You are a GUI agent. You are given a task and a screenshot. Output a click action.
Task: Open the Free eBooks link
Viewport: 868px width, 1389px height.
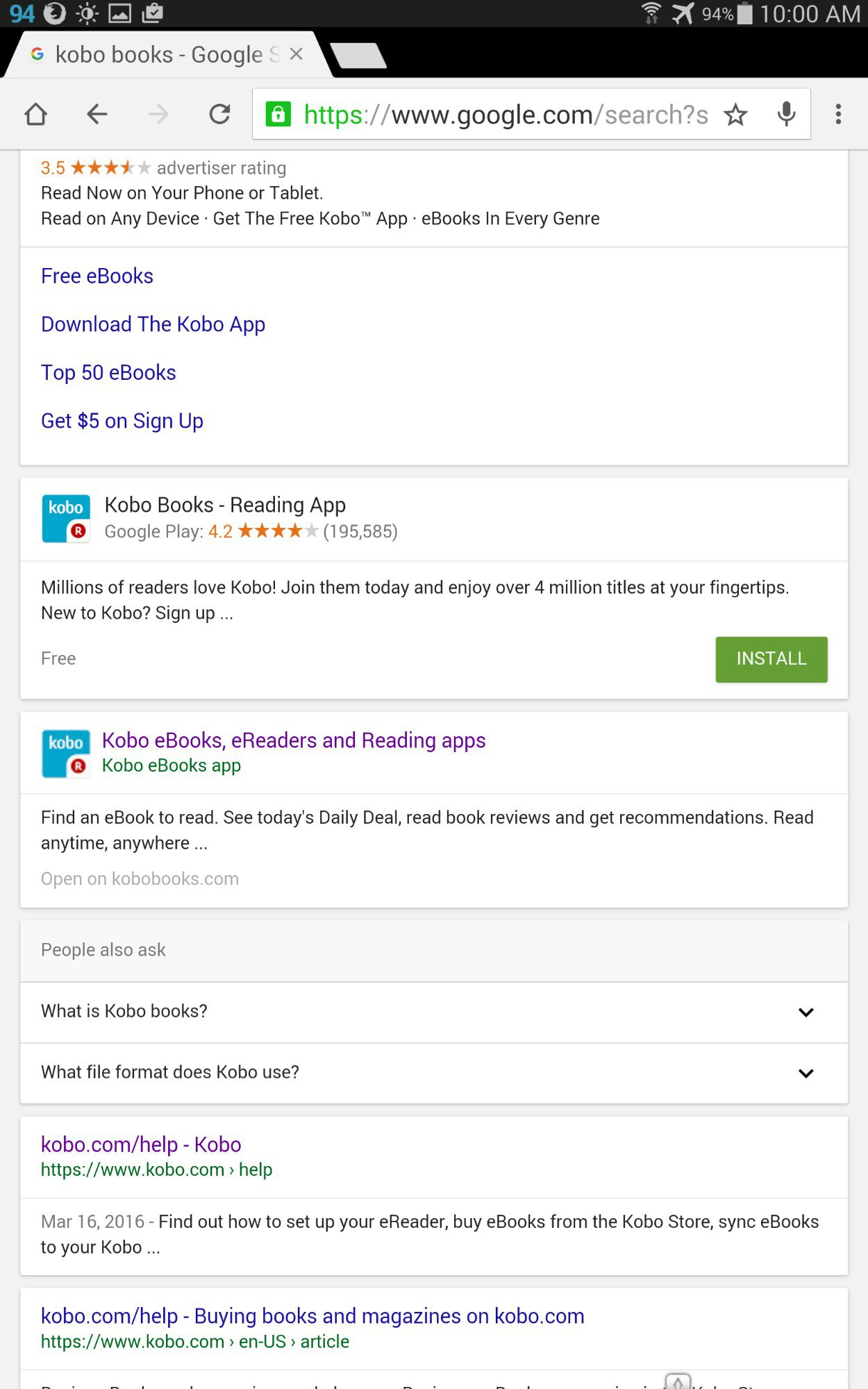click(97, 276)
